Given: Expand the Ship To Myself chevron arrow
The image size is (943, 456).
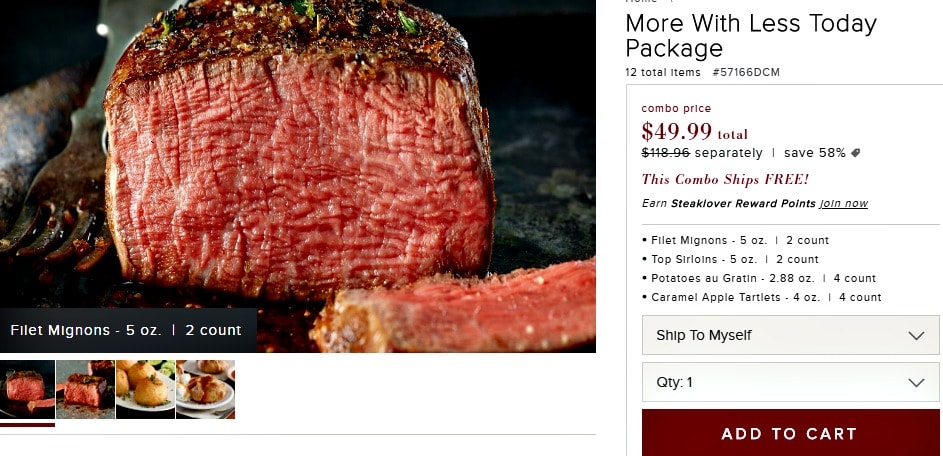Looking at the screenshot, I should pos(916,335).
